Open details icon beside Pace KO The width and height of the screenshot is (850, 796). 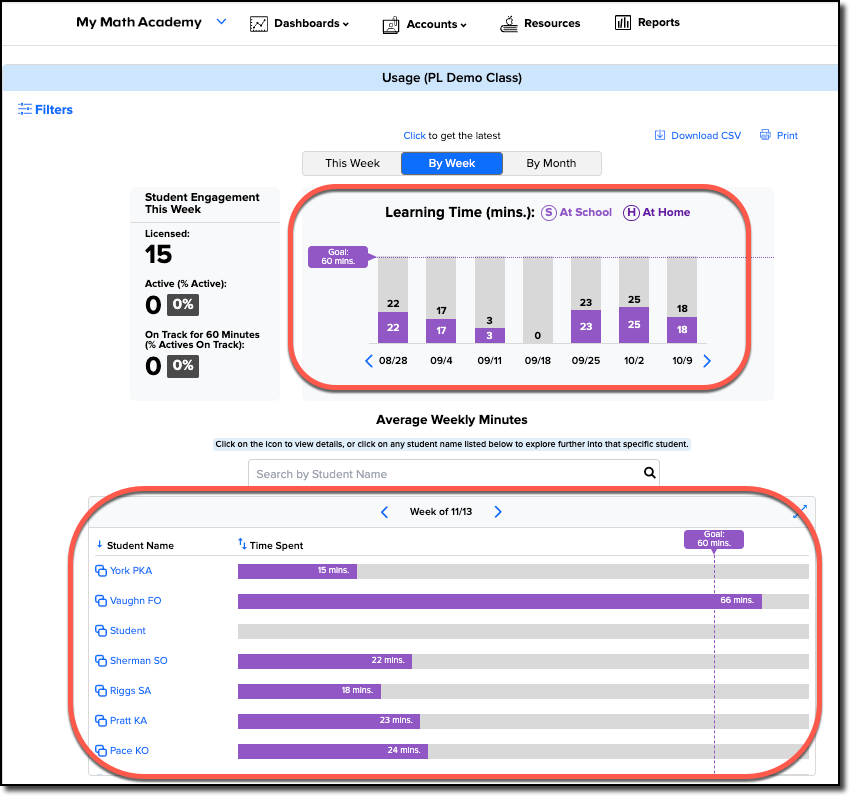(x=101, y=750)
